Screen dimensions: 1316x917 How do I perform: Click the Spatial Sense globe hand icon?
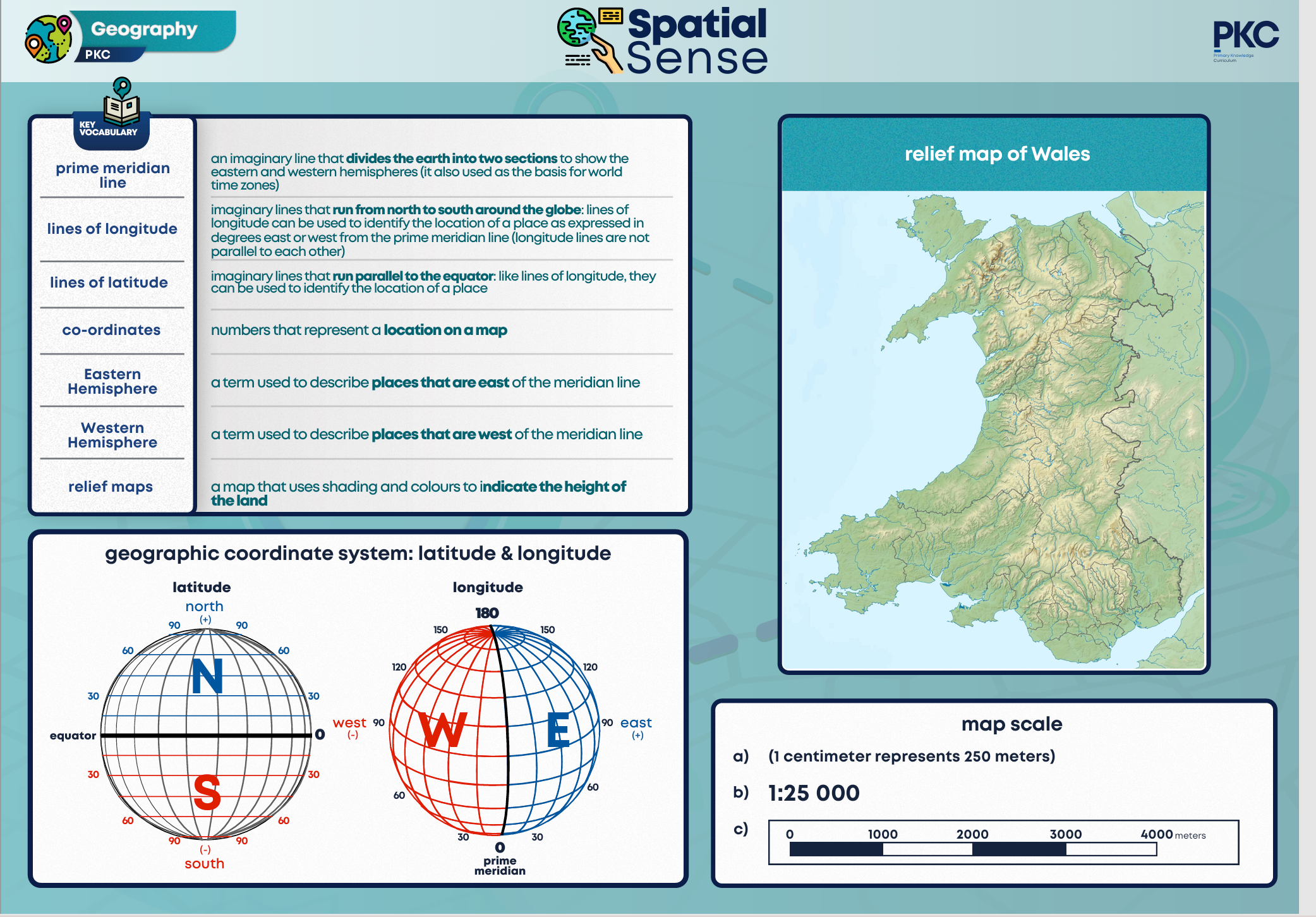[x=589, y=40]
